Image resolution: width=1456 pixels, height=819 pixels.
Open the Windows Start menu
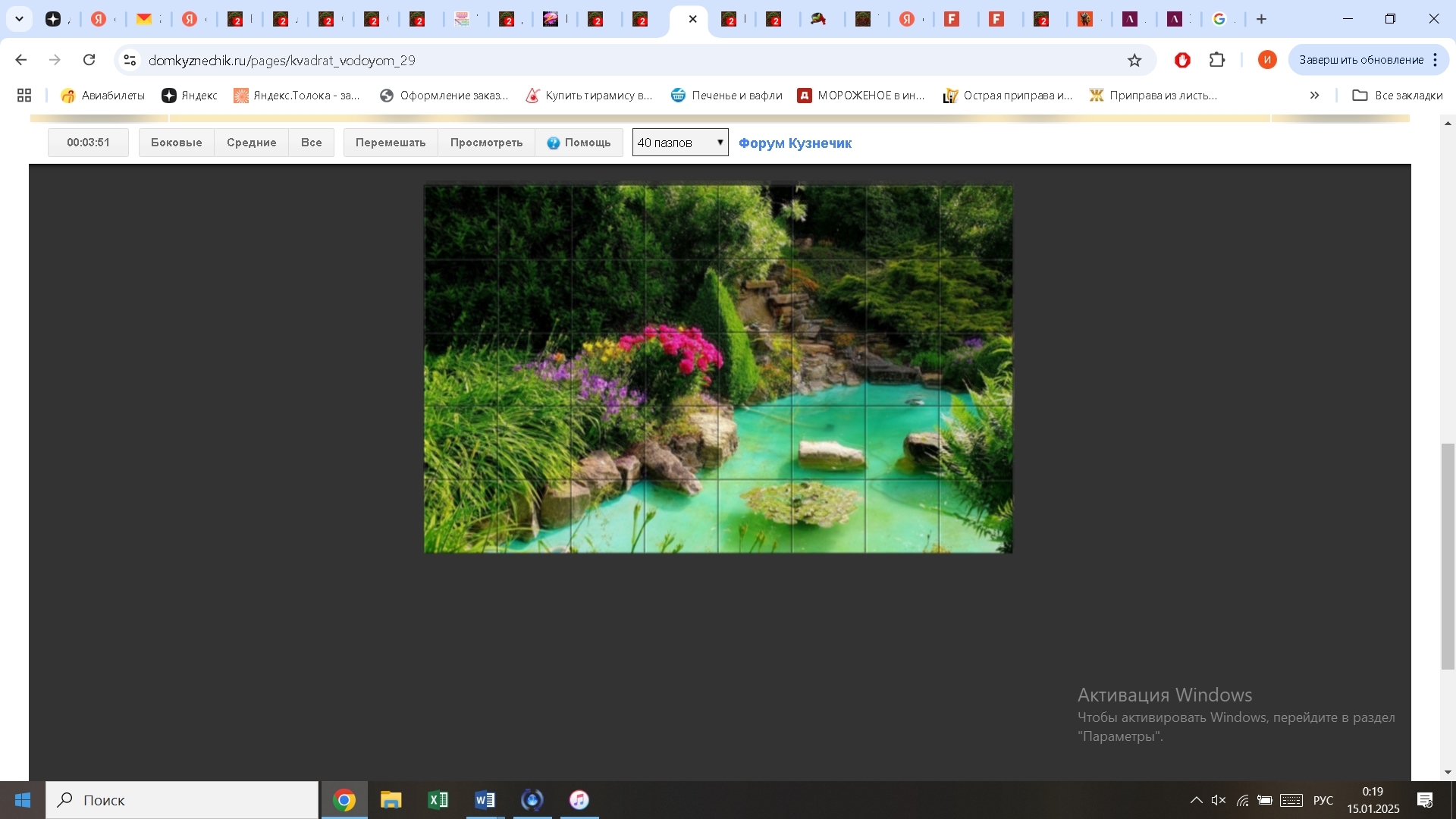[23, 800]
